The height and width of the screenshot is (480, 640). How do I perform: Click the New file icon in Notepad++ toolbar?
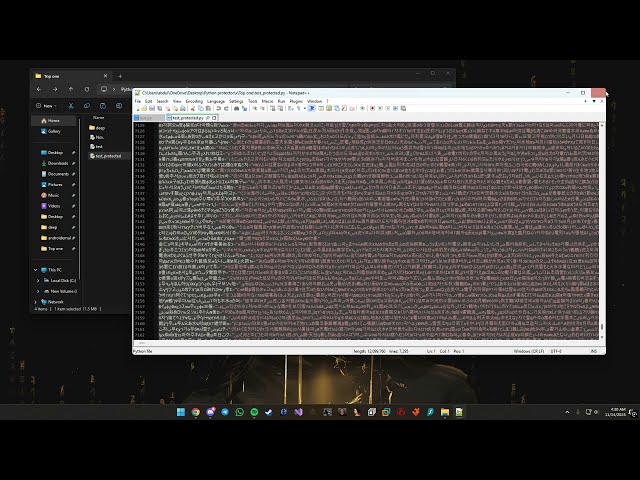pos(138,109)
